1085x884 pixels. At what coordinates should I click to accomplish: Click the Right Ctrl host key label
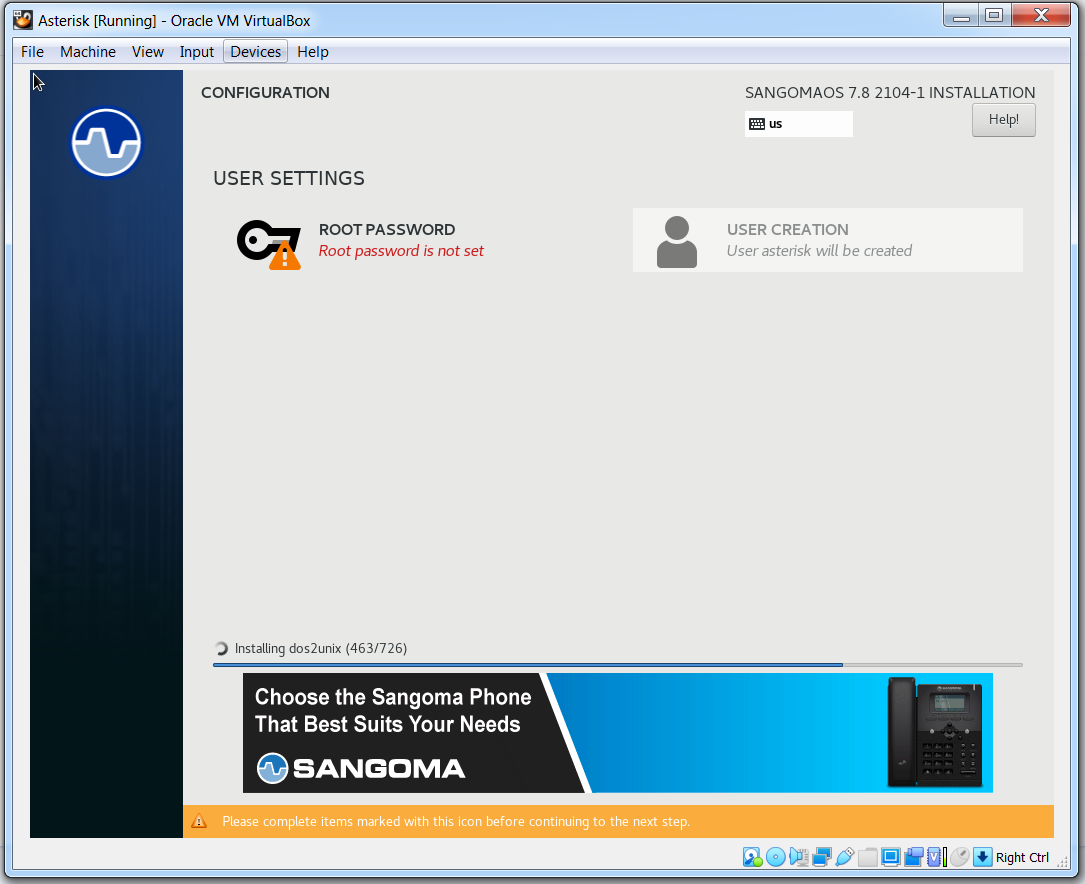1022,858
